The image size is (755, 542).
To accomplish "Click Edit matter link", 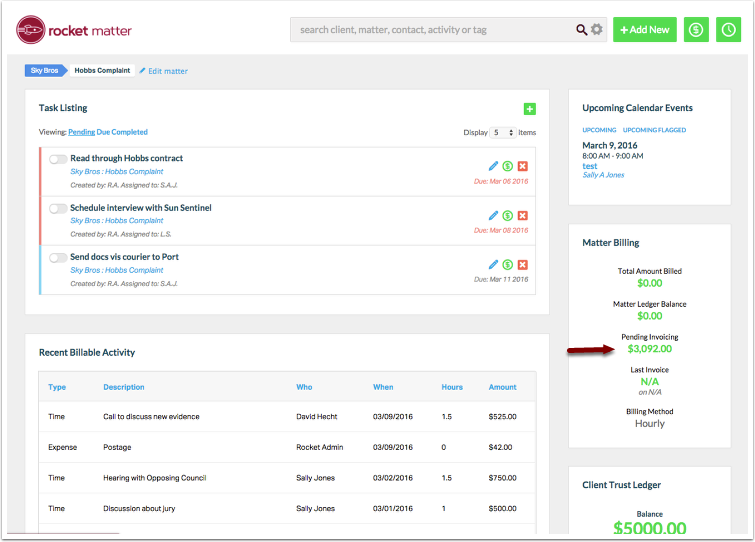I will (164, 71).
